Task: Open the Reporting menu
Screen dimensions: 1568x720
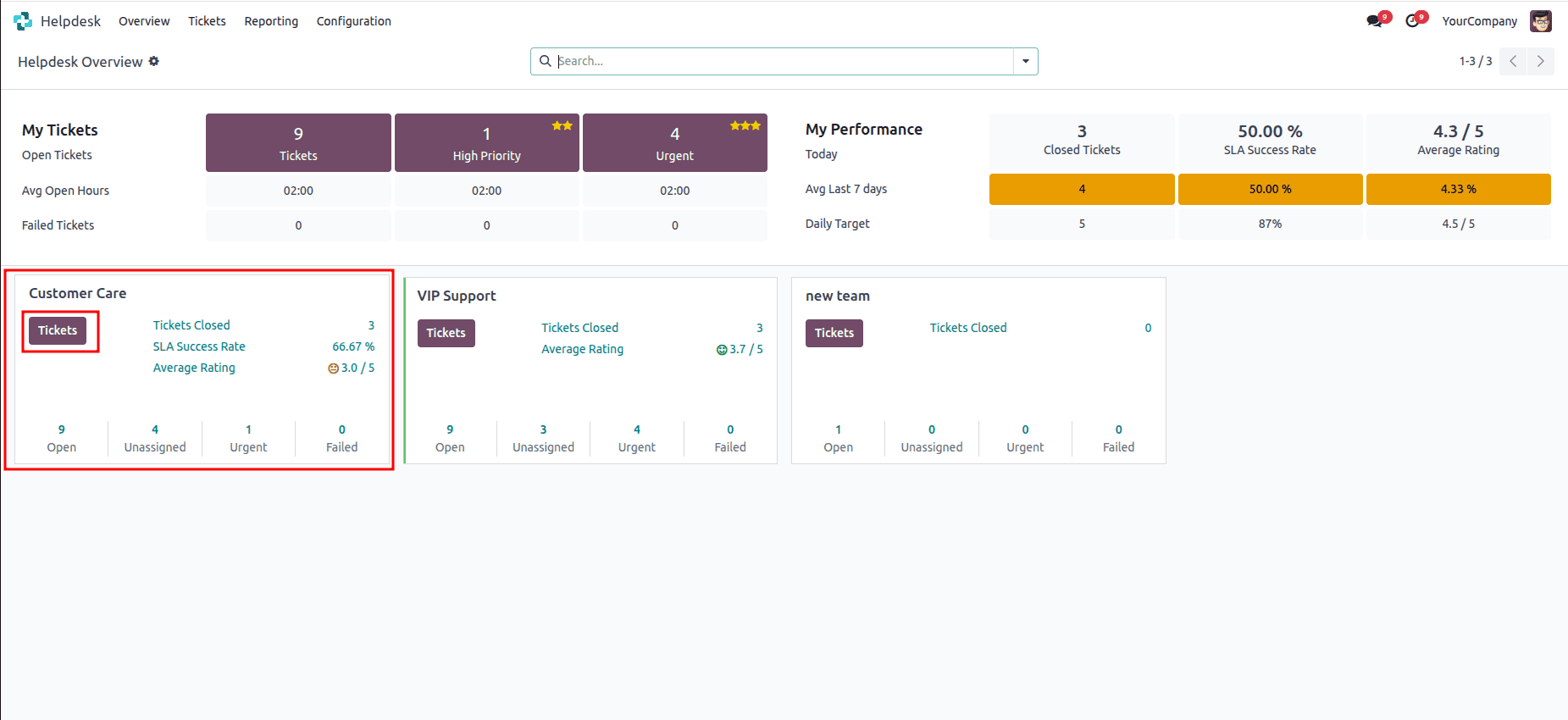Action: [x=271, y=21]
